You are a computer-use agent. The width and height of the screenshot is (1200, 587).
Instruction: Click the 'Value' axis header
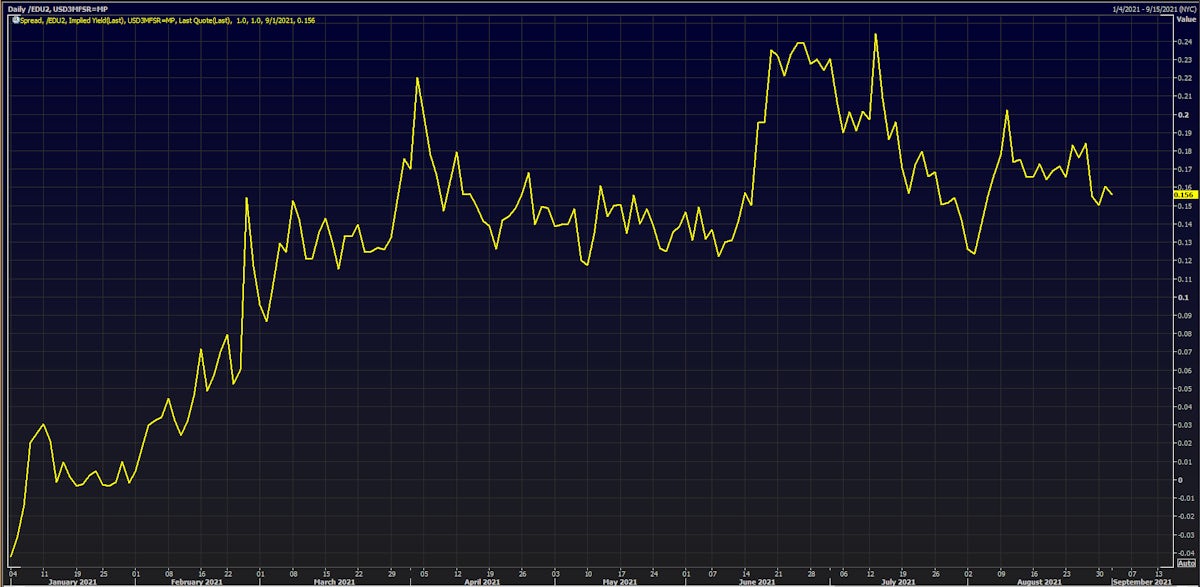pyautogui.click(x=1185, y=19)
